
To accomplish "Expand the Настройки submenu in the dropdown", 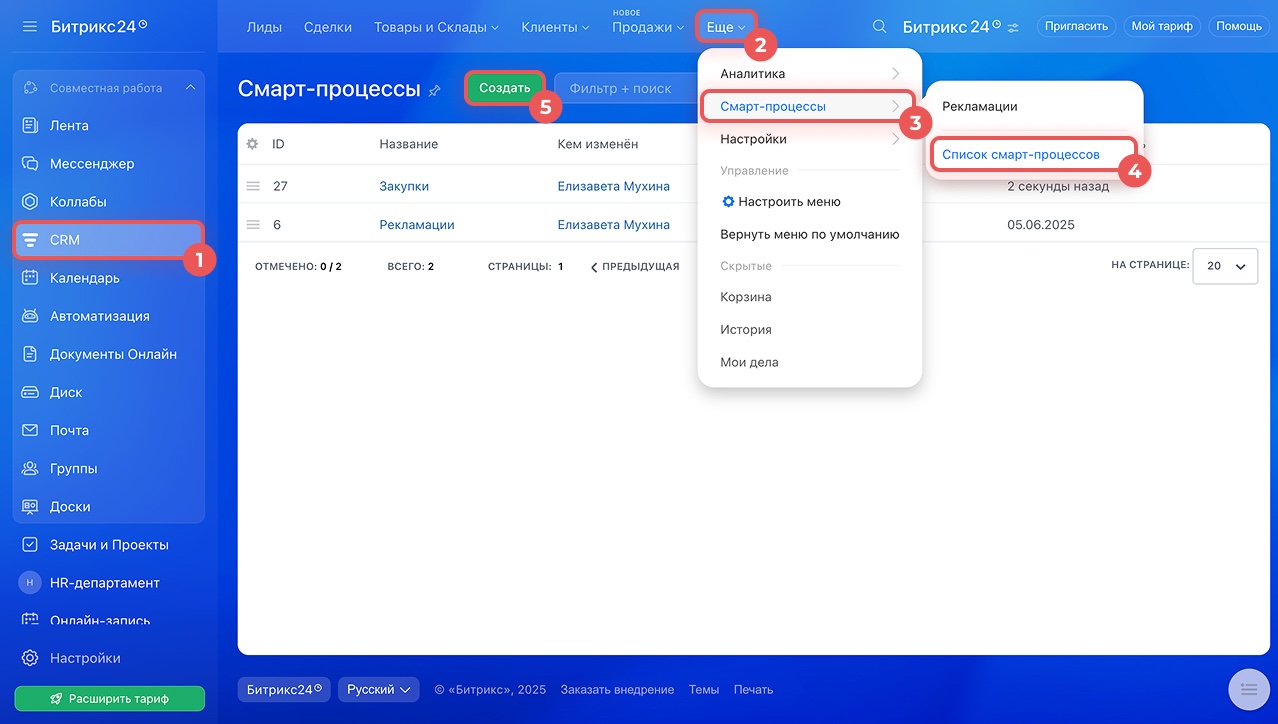I will coord(809,139).
